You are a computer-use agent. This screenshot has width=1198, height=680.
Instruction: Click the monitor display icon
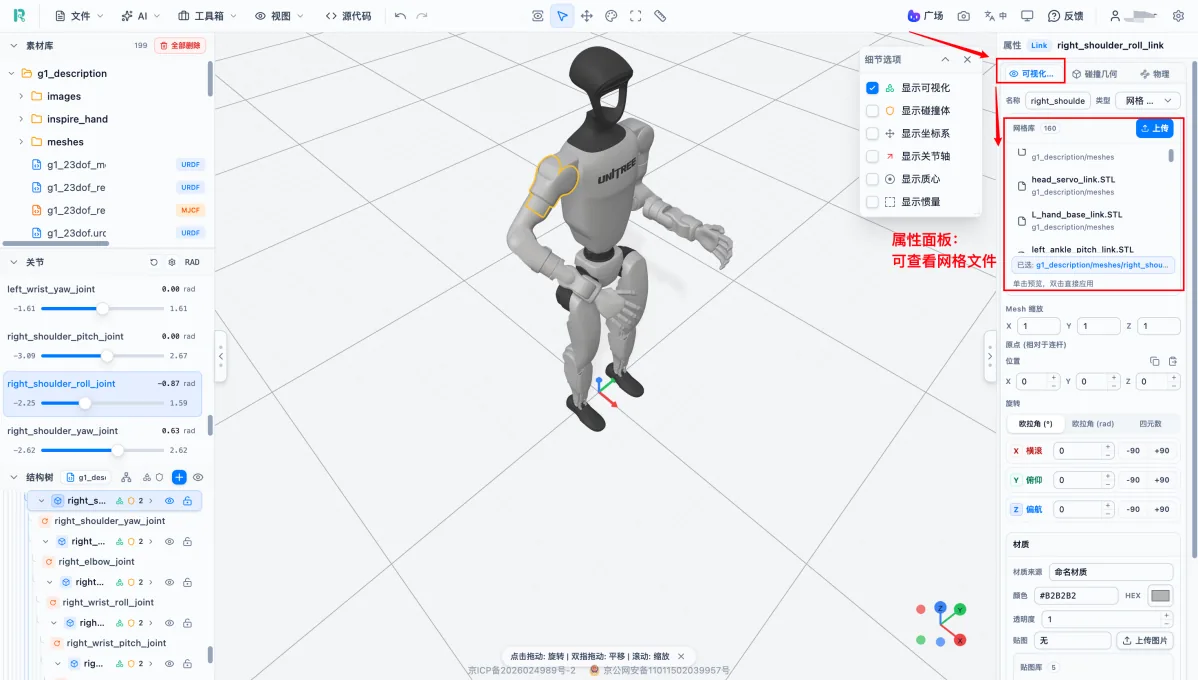(1027, 16)
